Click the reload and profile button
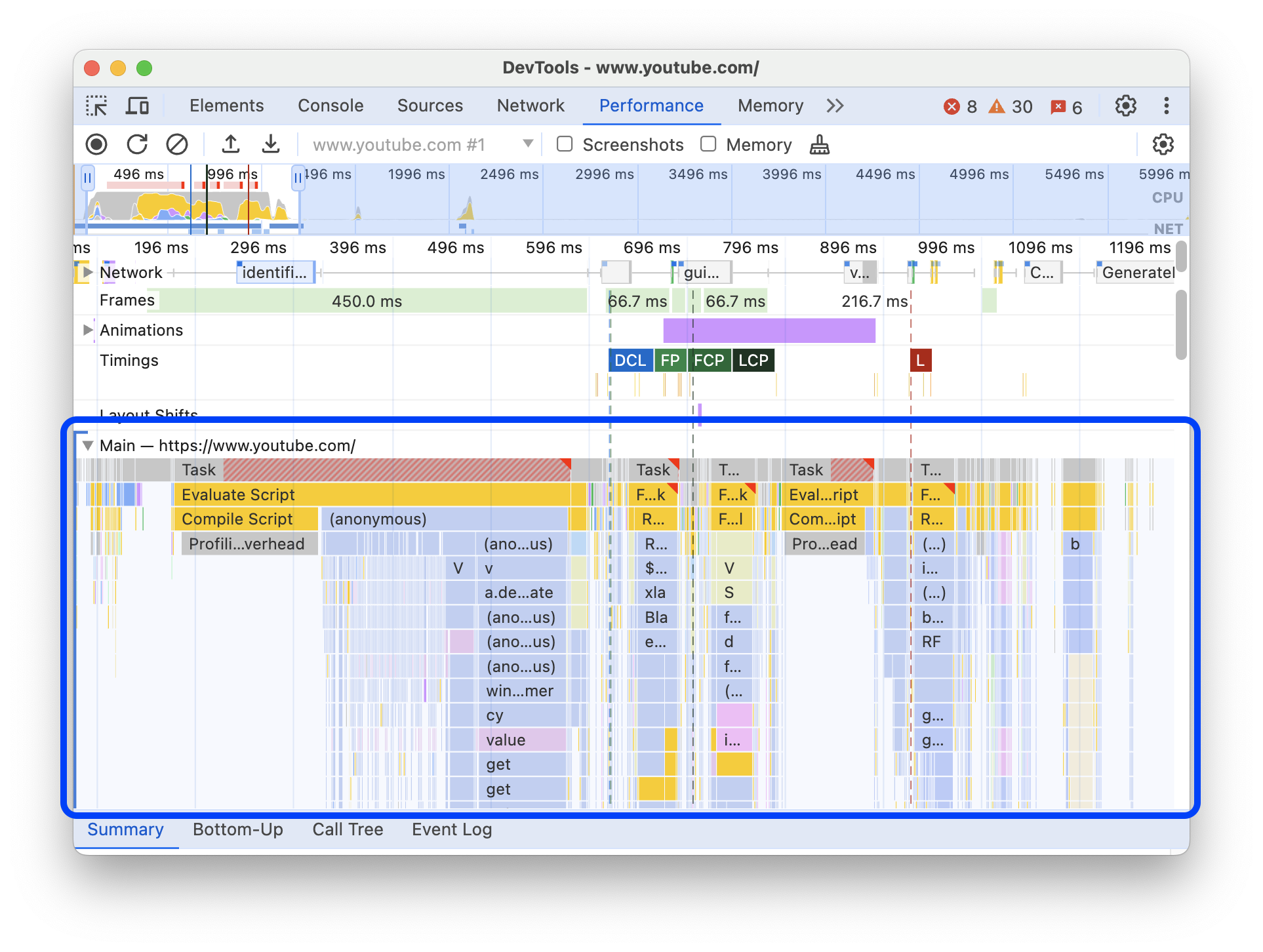This screenshot has height=952, width=1263. click(x=138, y=144)
